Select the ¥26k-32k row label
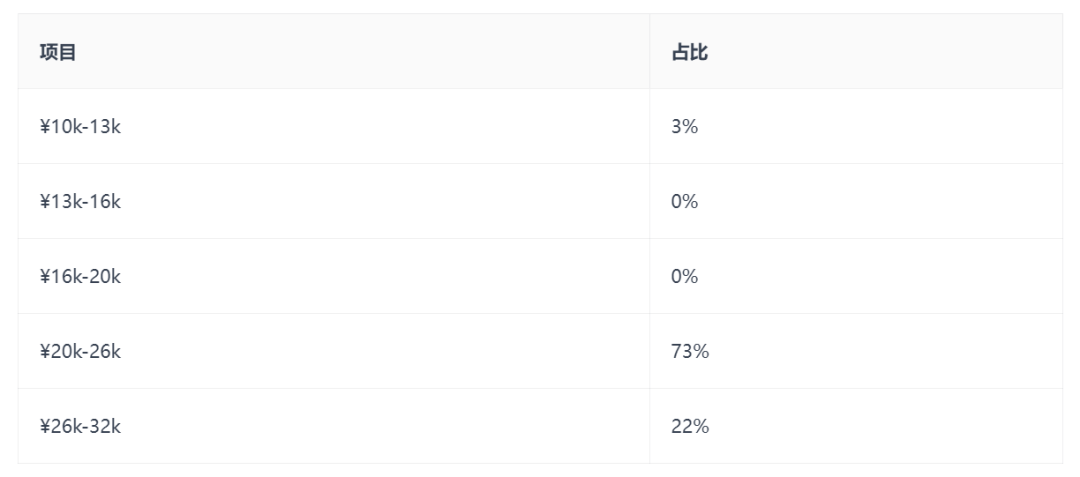The image size is (1080, 477). (x=80, y=427)
